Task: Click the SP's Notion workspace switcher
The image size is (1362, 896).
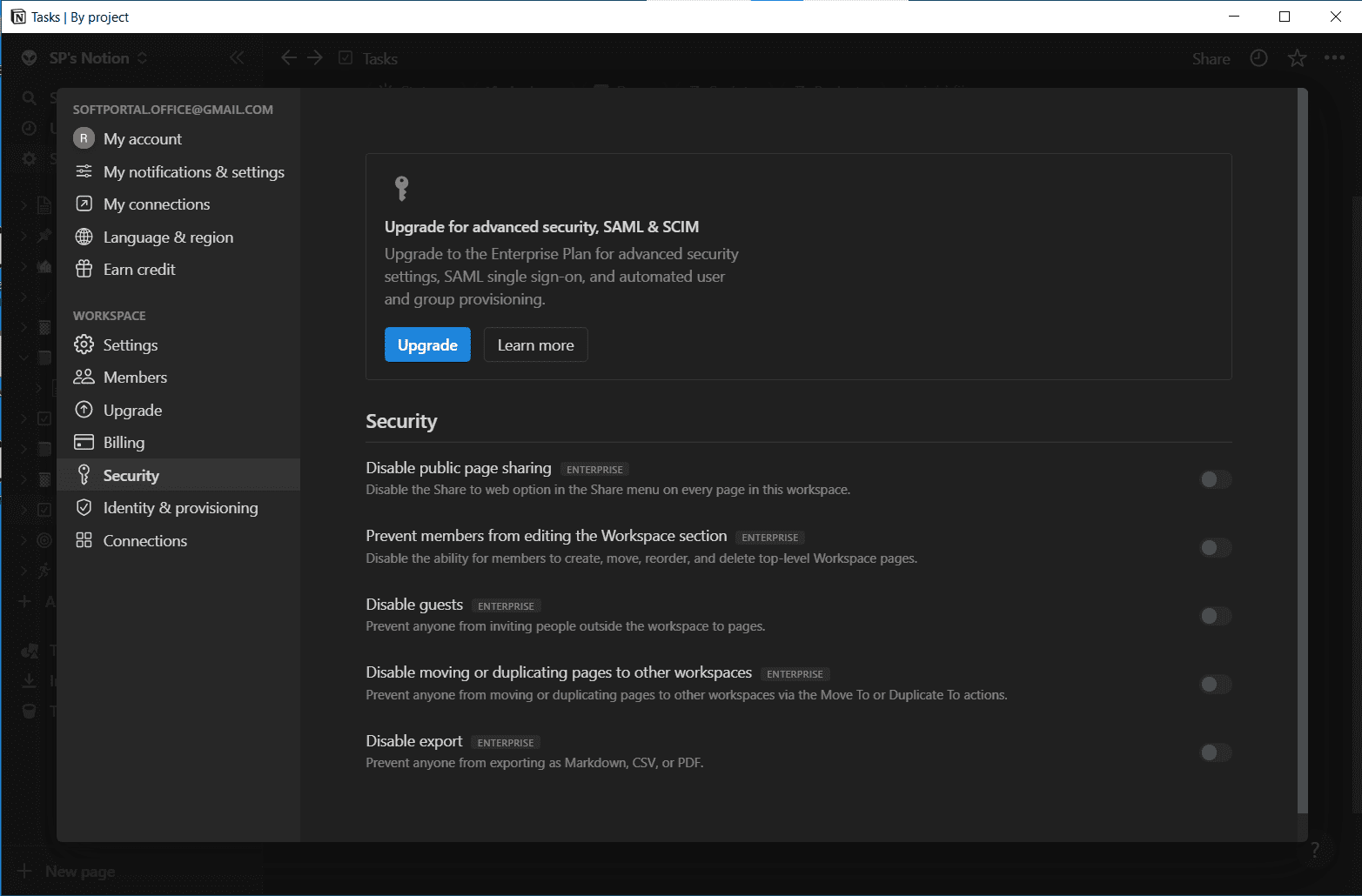Action: [x=85, y=58]
